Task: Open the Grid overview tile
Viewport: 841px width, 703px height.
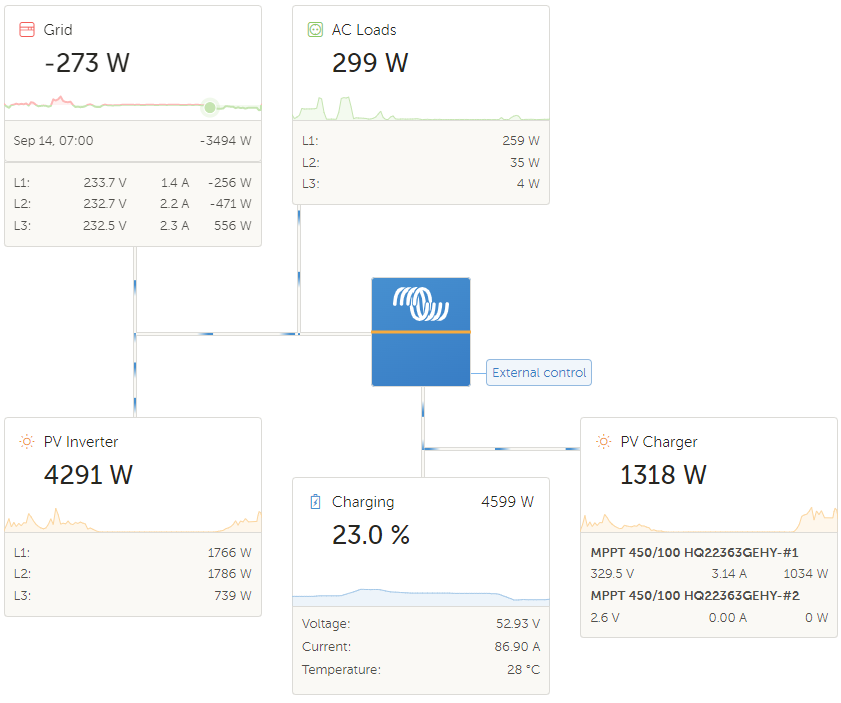Action: point(133,62)
